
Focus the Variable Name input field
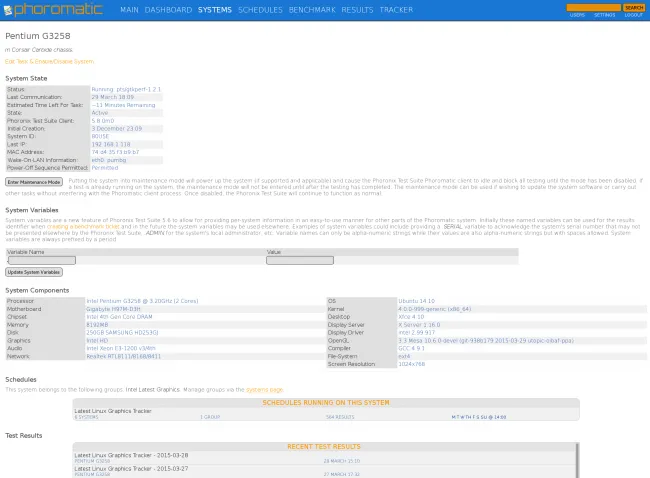coord(42,260)
